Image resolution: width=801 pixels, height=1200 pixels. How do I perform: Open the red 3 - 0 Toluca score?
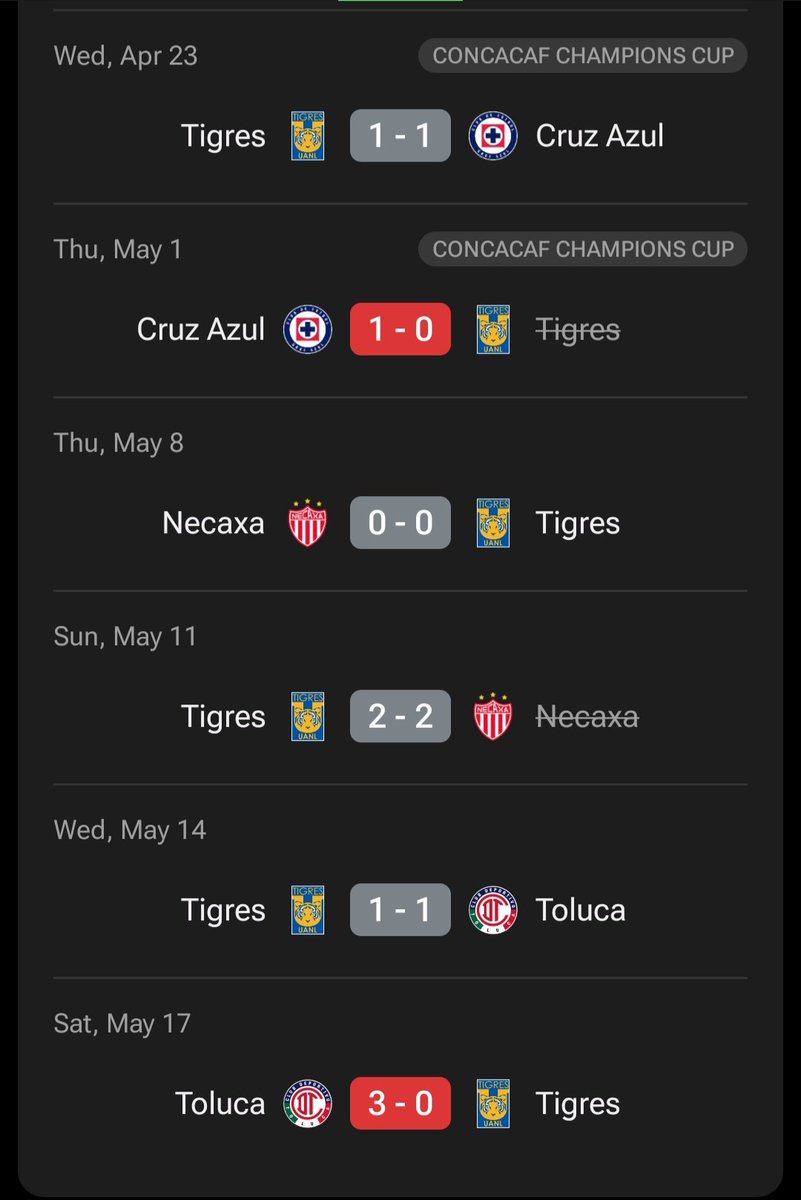[x=400, y=1104]
